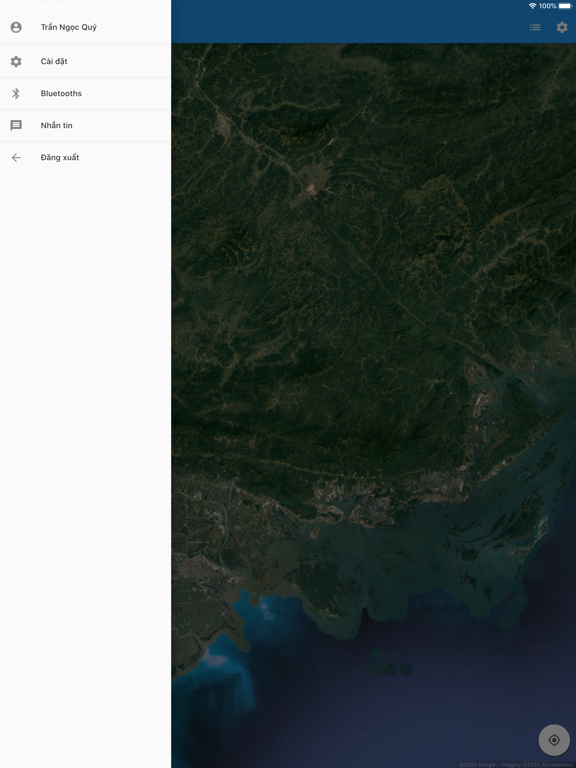Click the Bluetooth icon in the drawer
Screen dimensions: 576x768
[x=16, y=93]
